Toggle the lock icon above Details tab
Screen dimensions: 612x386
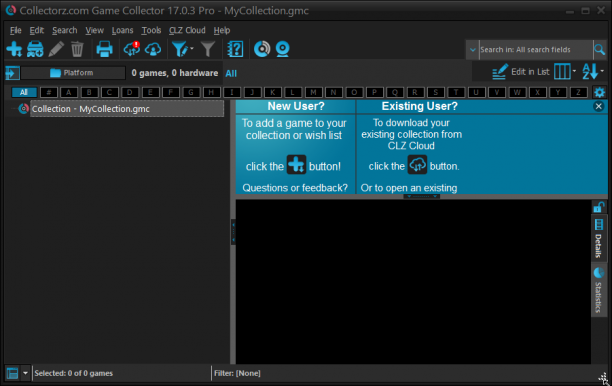pyautogui.click(x=599, y=207)
